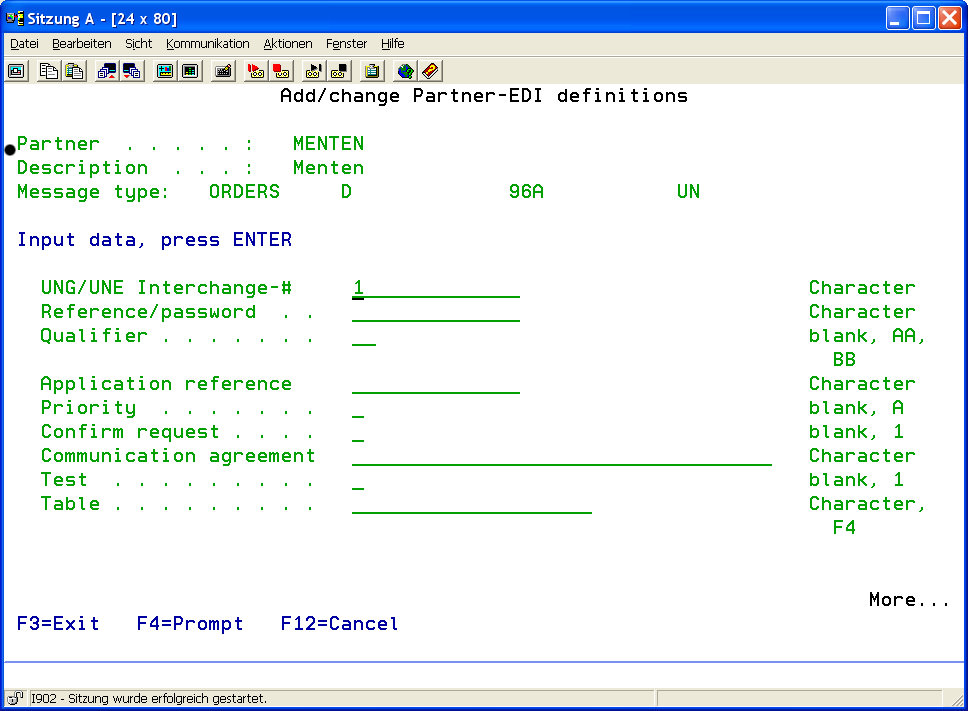Click the Receive File from Host icon
This screenshot has width=968, height=711.
pyautogui.click(x=131, y=71)
